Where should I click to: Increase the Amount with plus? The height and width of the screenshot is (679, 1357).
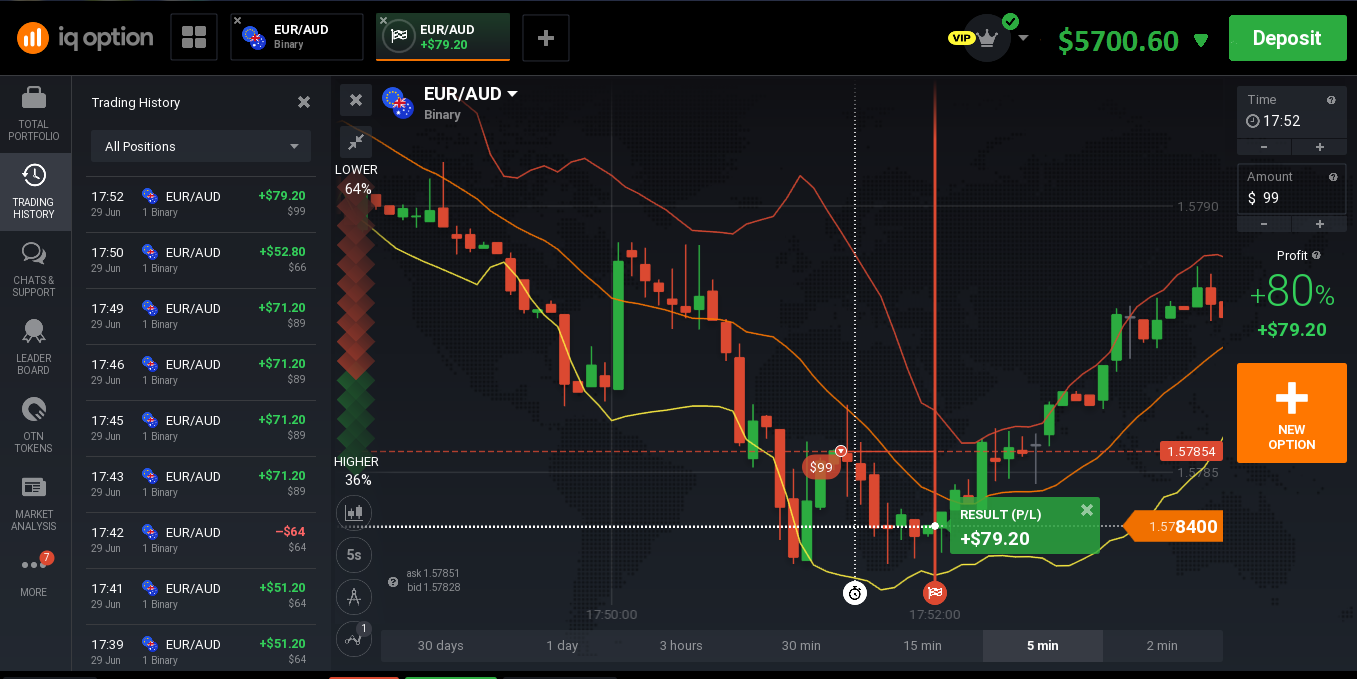[x=1320, y=224]
